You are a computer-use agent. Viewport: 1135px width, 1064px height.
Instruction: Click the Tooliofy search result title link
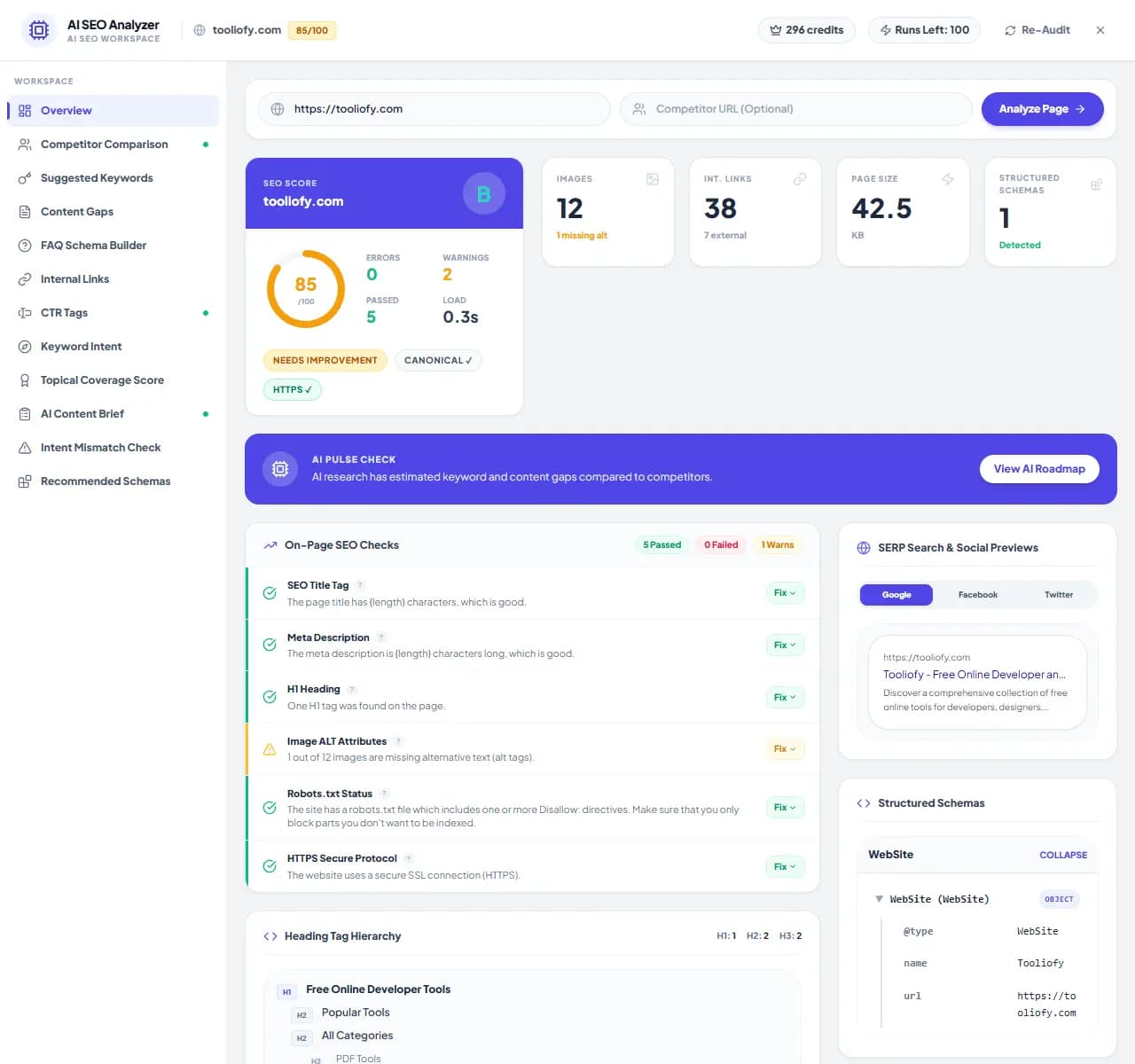point(975,675)
